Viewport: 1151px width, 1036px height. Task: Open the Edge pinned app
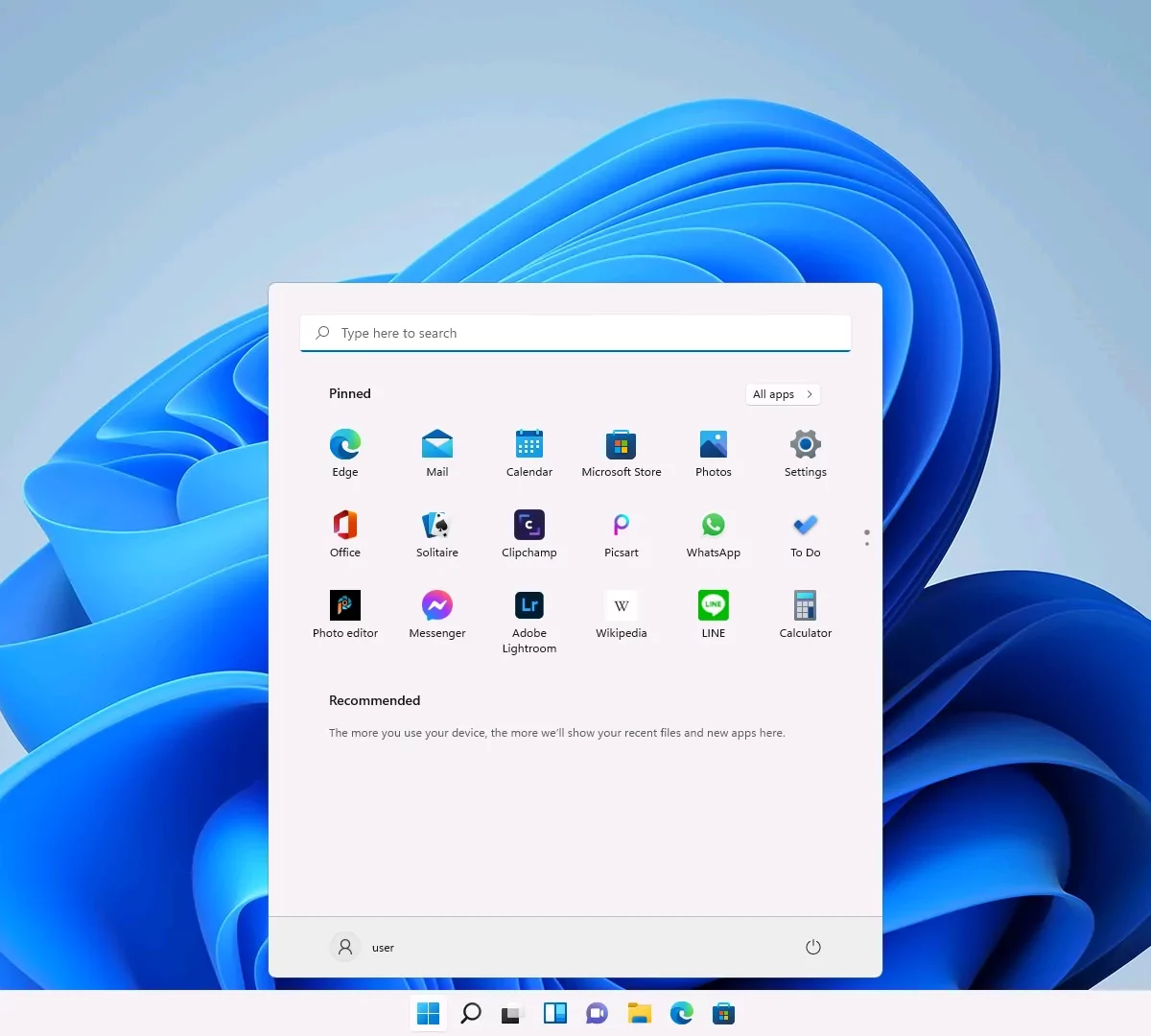tap(345, 453)
